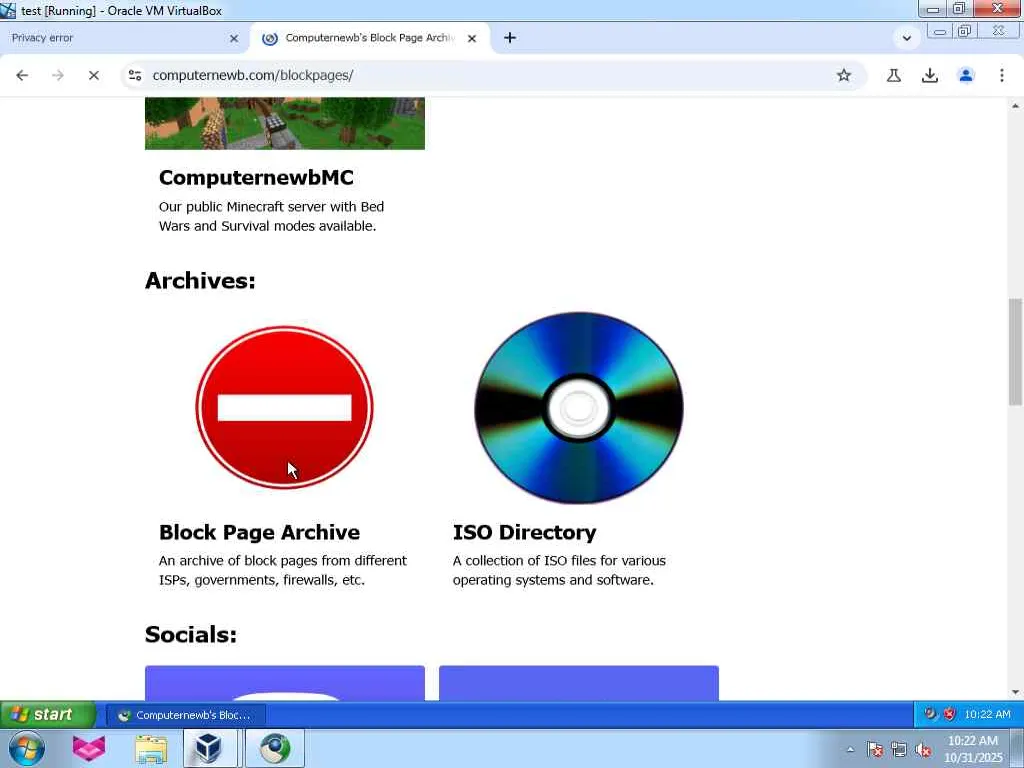Expand the tab search dropdown chevron
The width and height of the screenshot is (1024, 768).
pyautogui.click(x=906, y=38)
